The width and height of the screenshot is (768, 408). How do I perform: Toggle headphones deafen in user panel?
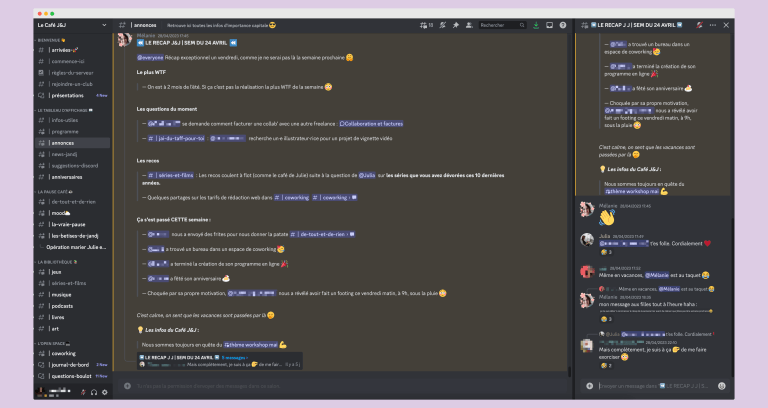coord(94,392)
